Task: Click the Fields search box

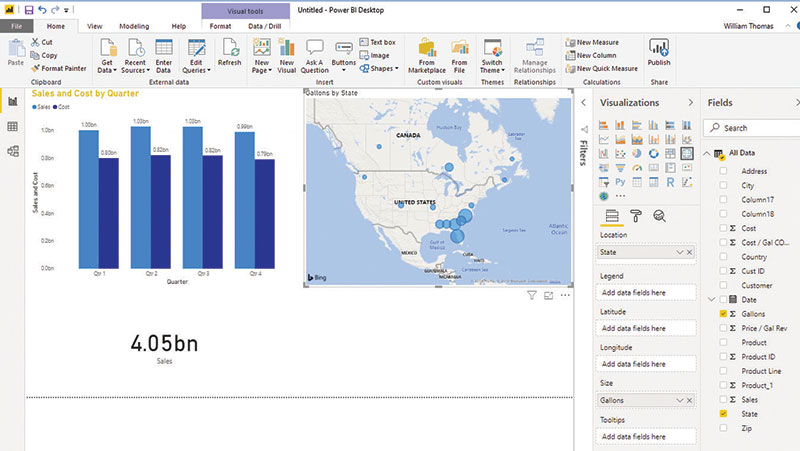Action: (755, 128)
